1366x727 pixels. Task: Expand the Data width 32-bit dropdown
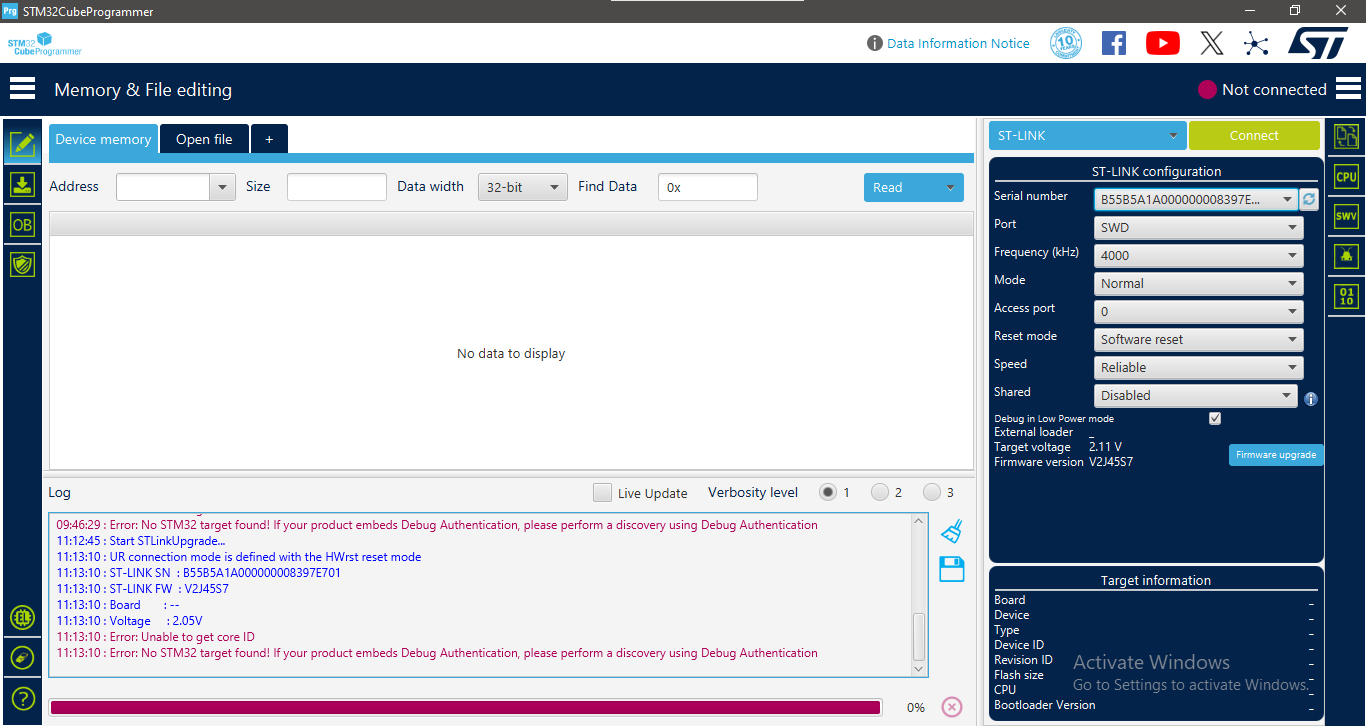(x=522, y=187)
